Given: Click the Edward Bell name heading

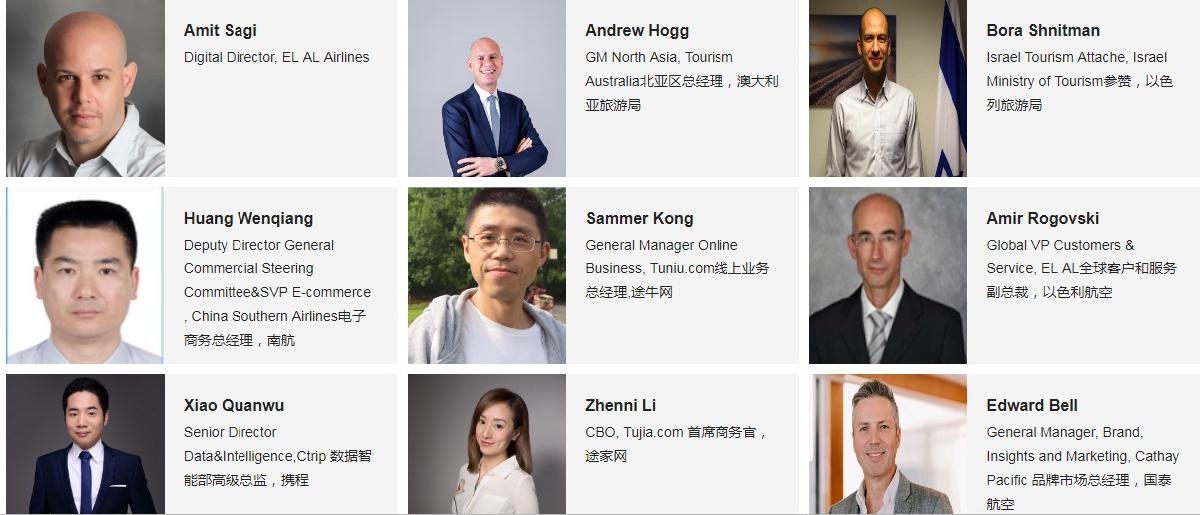Looking at the screenshot, I should pyautogui.click(x=1032, y=405).
